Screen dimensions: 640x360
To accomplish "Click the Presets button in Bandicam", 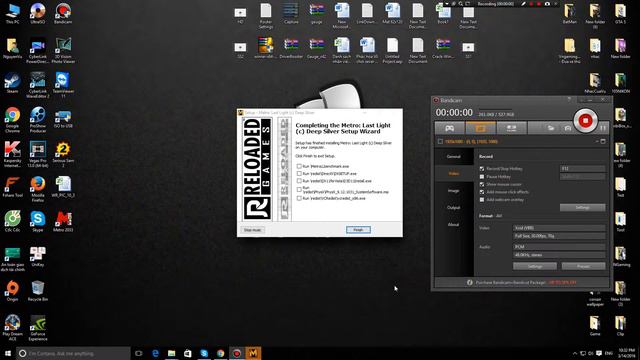I will (583, 266).
